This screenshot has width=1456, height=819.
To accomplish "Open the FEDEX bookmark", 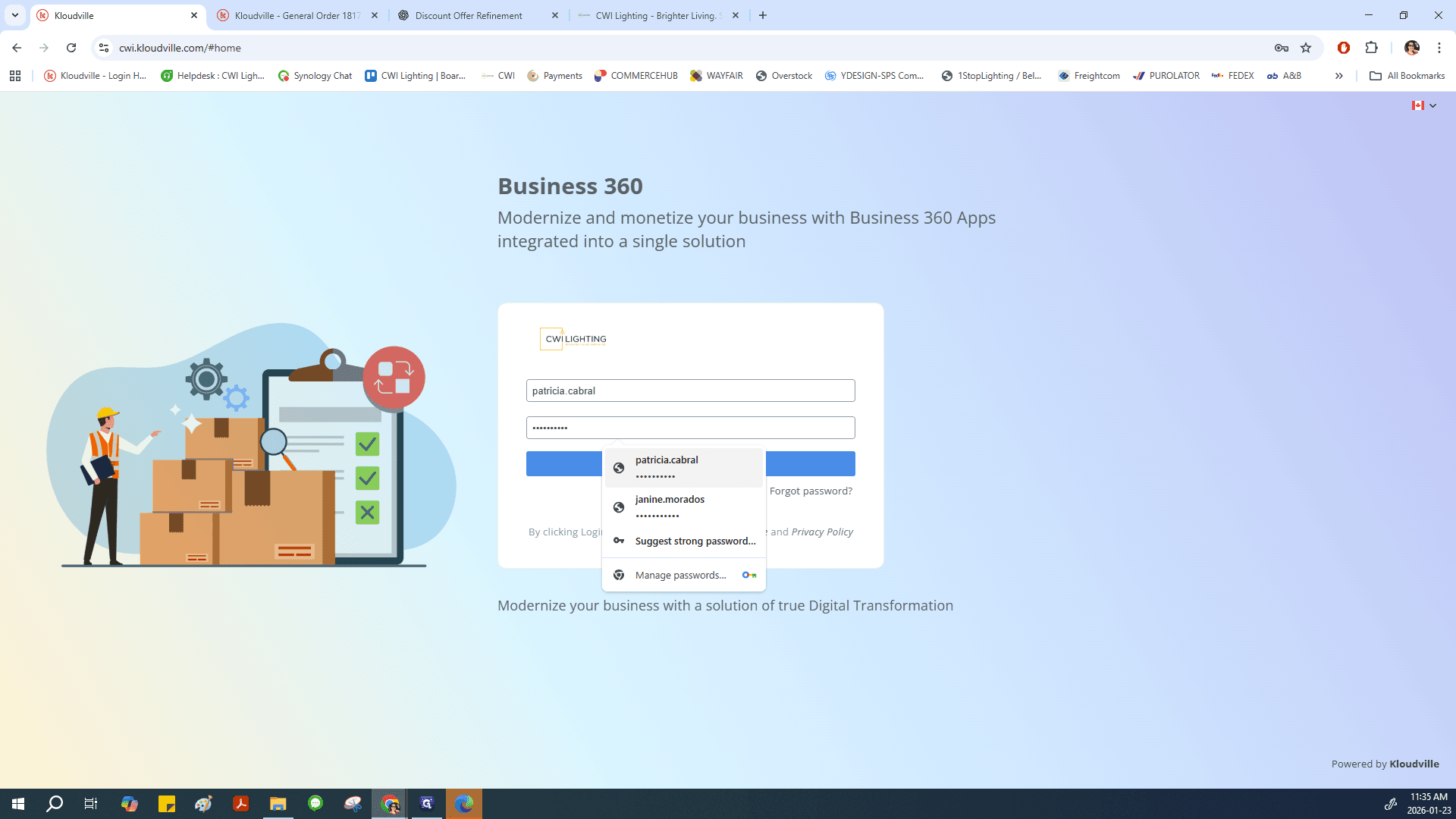I will coord(1232,76).
